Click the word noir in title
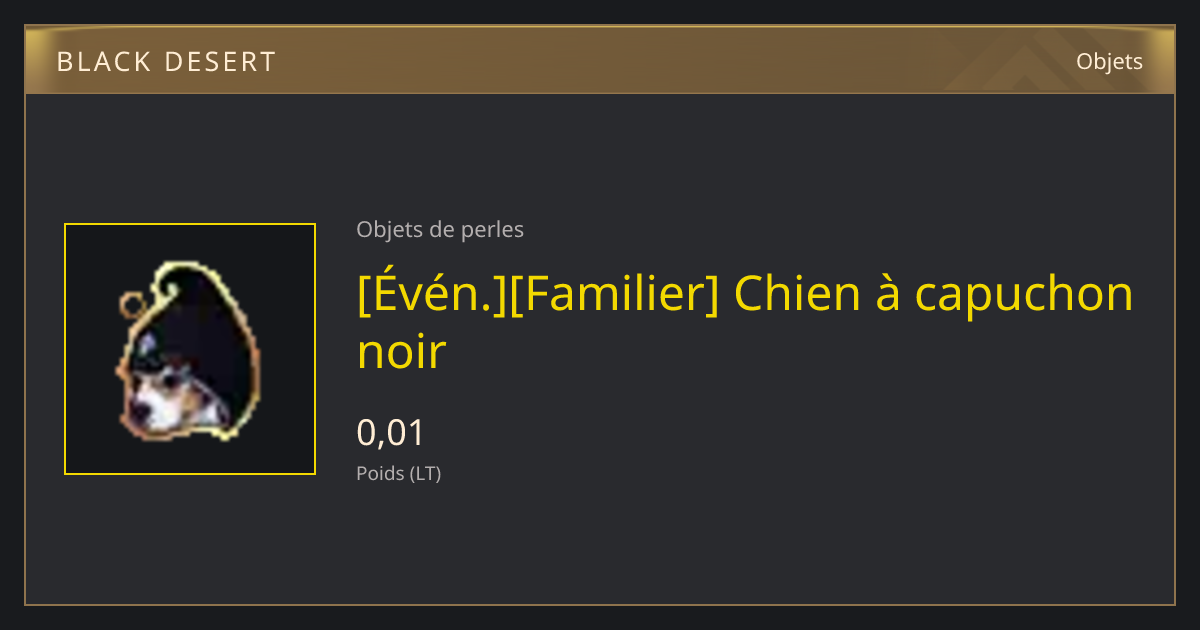1200x630 pixels. 401,352
